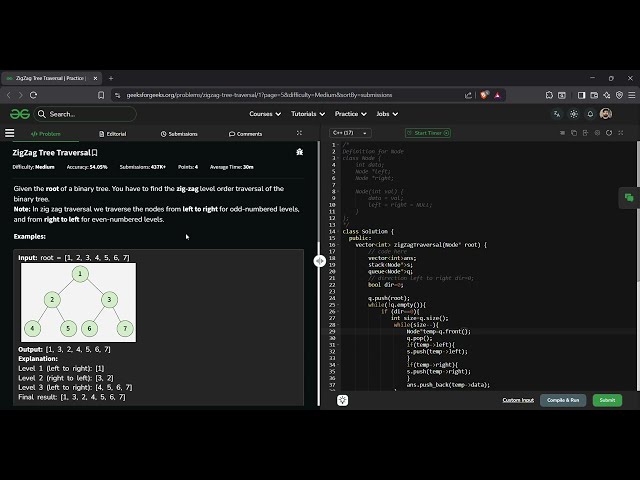Screen dimensions: 640x480
Task: Open the floating chat icon on the right edge
Action: click(x=629, y=198)
